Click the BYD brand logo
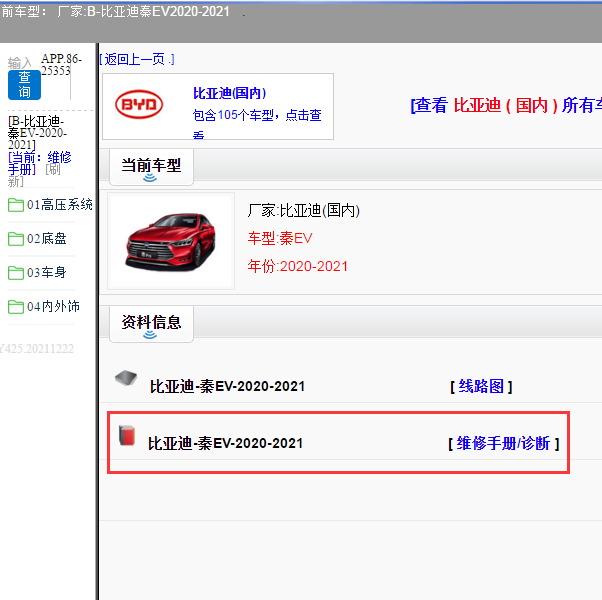The image size is (602, 600). tap(139, 104)
